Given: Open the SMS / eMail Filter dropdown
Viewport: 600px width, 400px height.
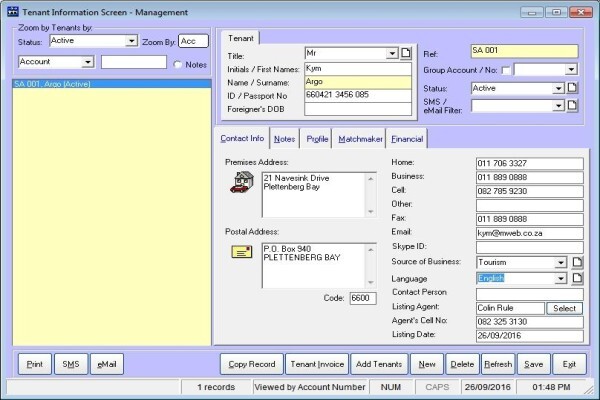Looking at the screenshot, I should coord(559,106).
